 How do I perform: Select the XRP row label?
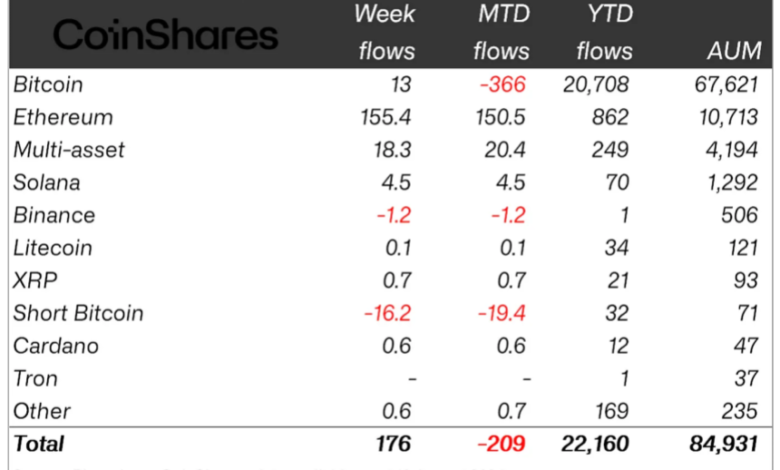point(35,280)
